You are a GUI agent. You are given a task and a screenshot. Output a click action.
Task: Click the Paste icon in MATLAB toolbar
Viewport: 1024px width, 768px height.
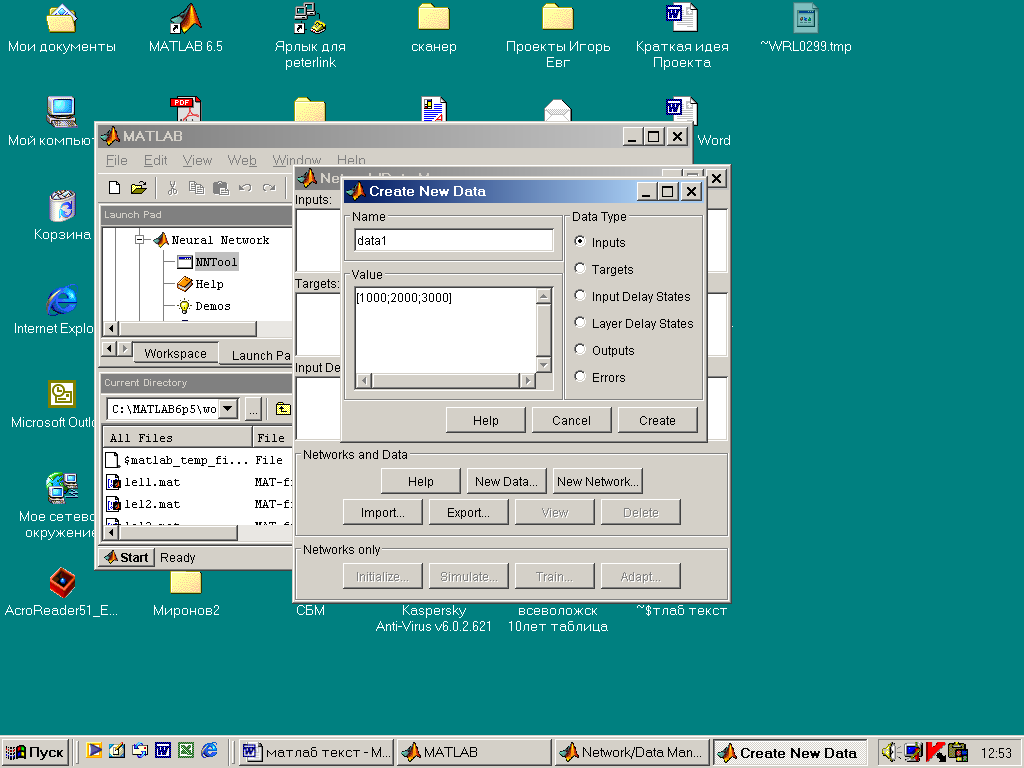tap(221, 188)
